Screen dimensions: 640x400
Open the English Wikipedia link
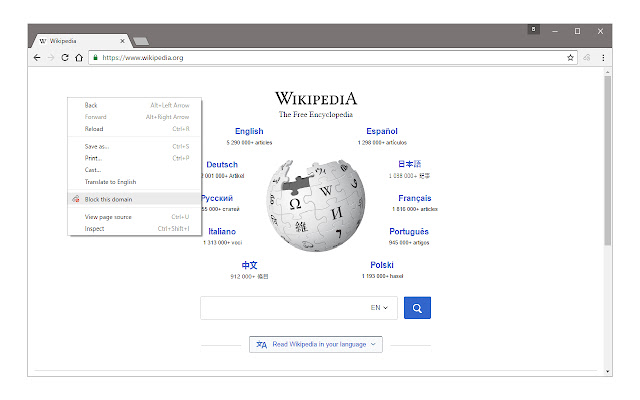pyautogui.click(x=249, y=131)
